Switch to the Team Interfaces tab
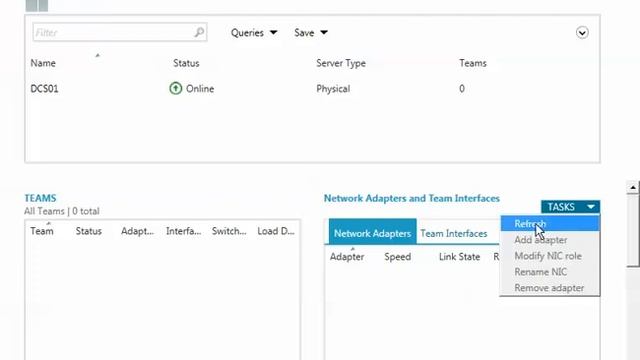Screen dimensions: 640x360 453,233
